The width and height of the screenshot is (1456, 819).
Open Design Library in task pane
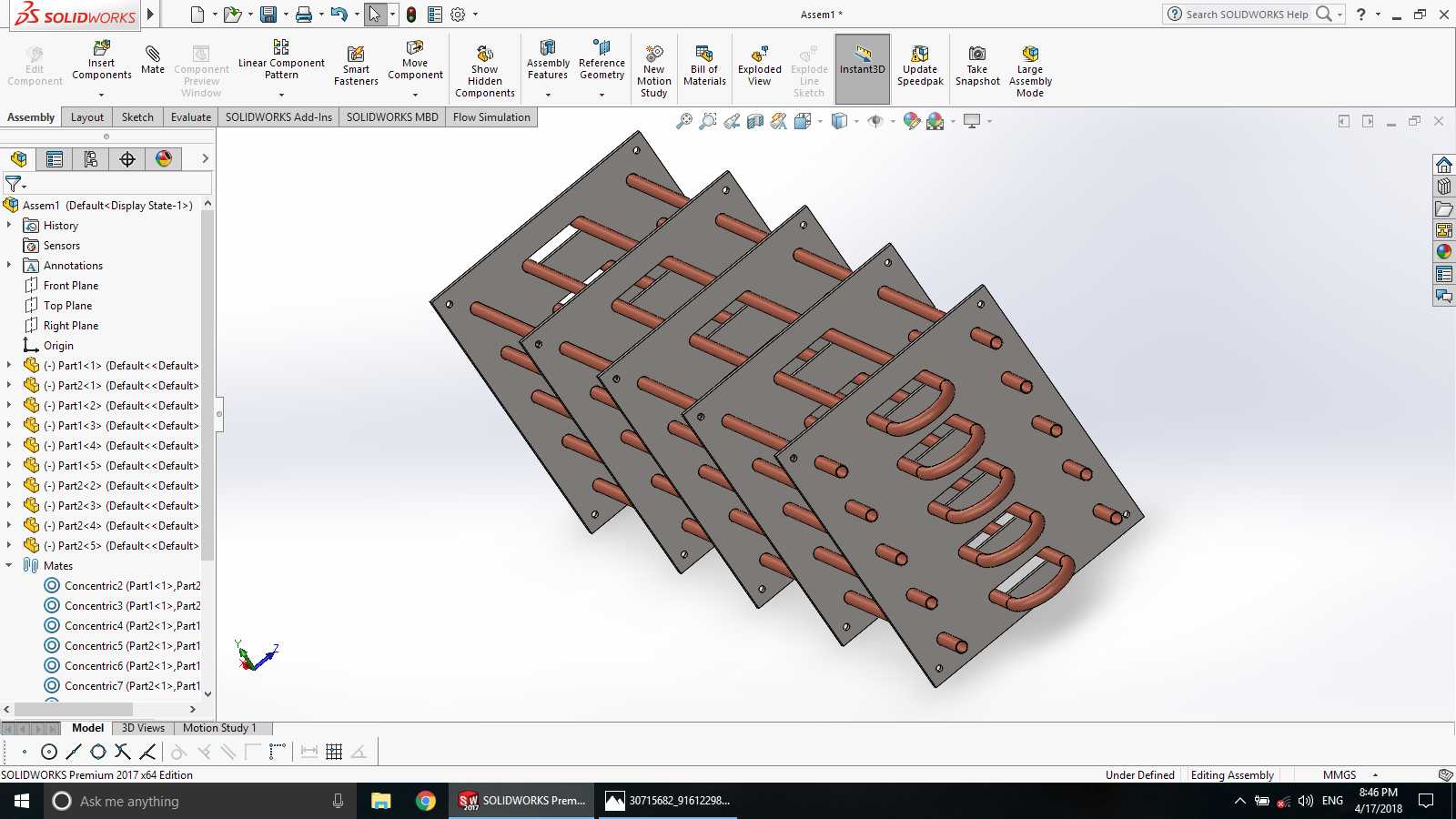pyautogui.click(x=1444, y=187)
